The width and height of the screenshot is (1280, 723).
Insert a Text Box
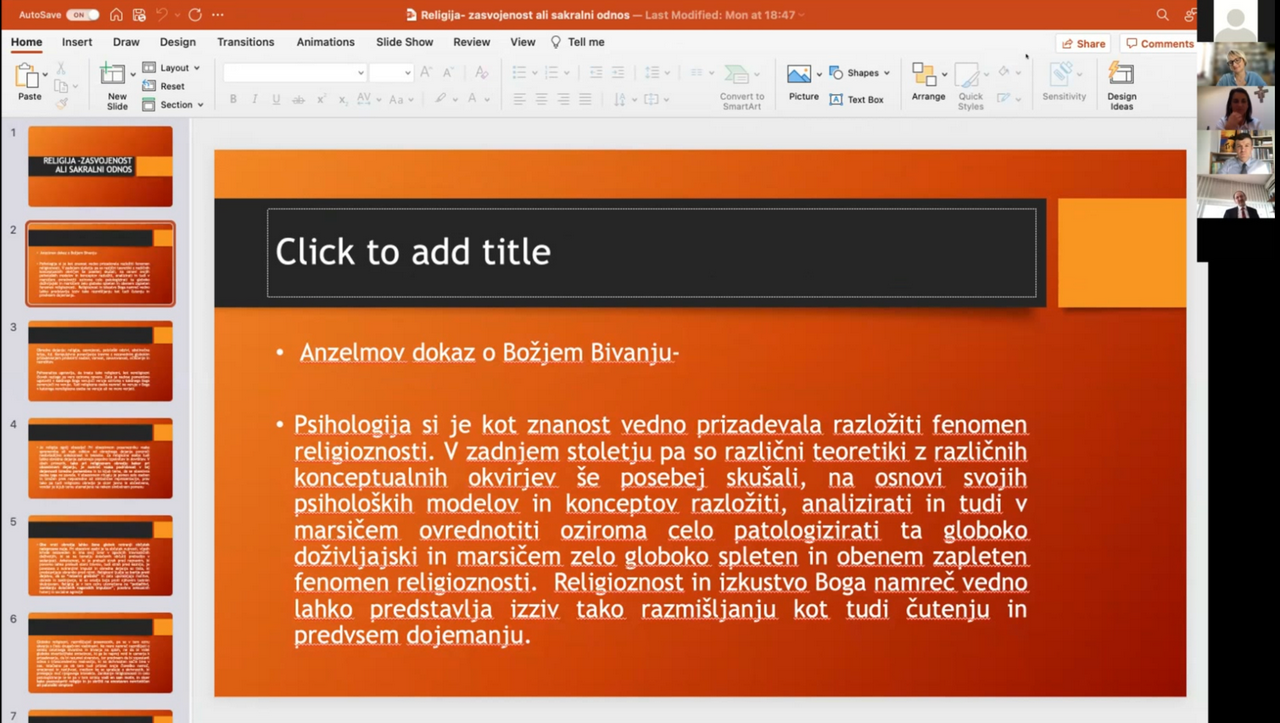(x=857, y=100)
